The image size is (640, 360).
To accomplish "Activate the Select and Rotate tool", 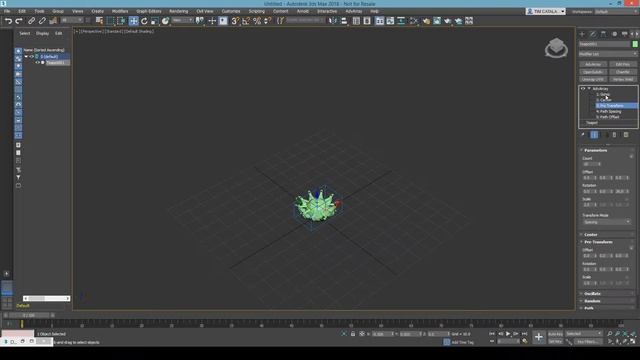I will 144,21.
